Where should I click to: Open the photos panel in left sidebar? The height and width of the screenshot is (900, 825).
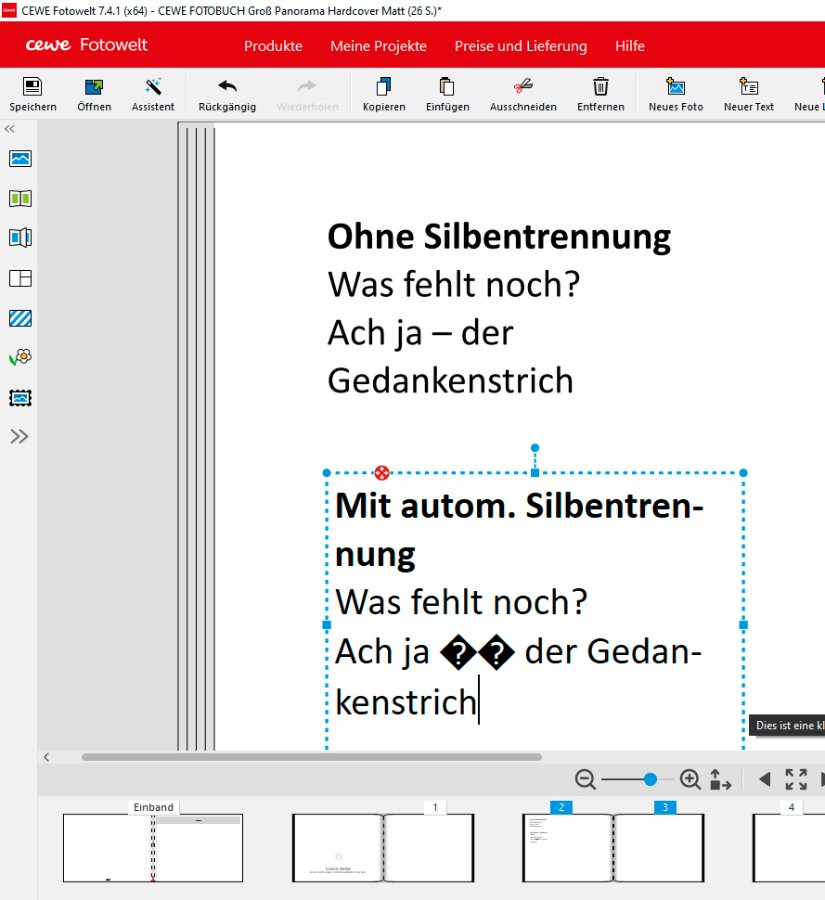pyautogui.click(x=20, y=158)
